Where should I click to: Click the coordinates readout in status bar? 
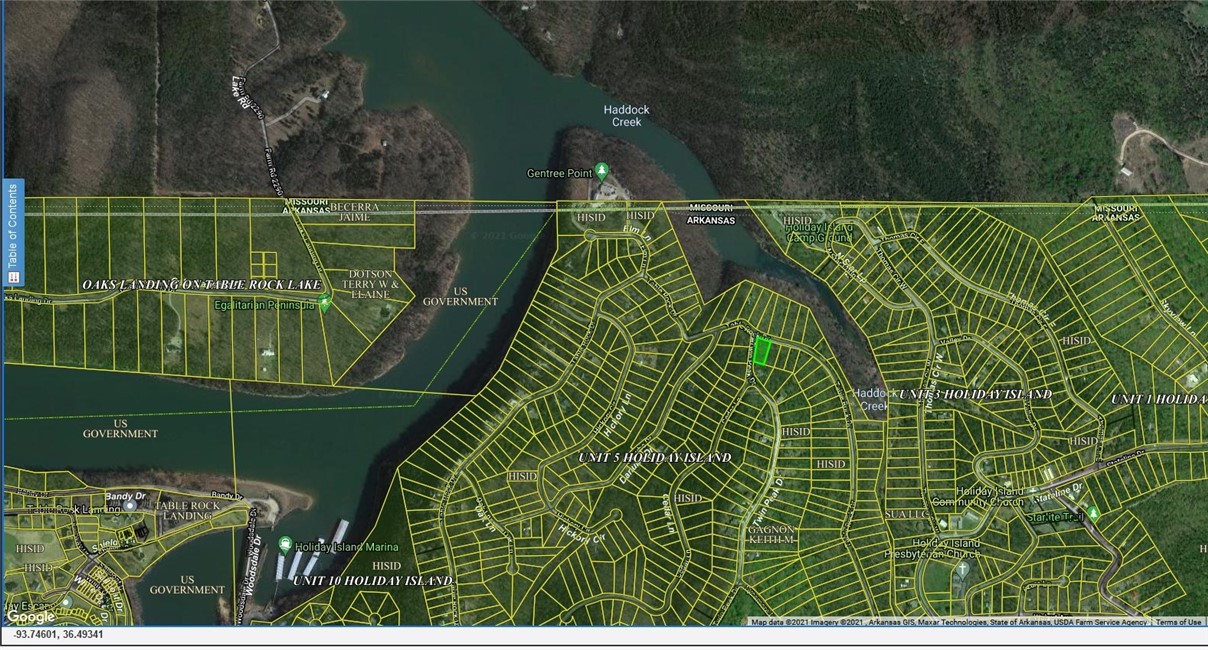(x=58, y=635)
